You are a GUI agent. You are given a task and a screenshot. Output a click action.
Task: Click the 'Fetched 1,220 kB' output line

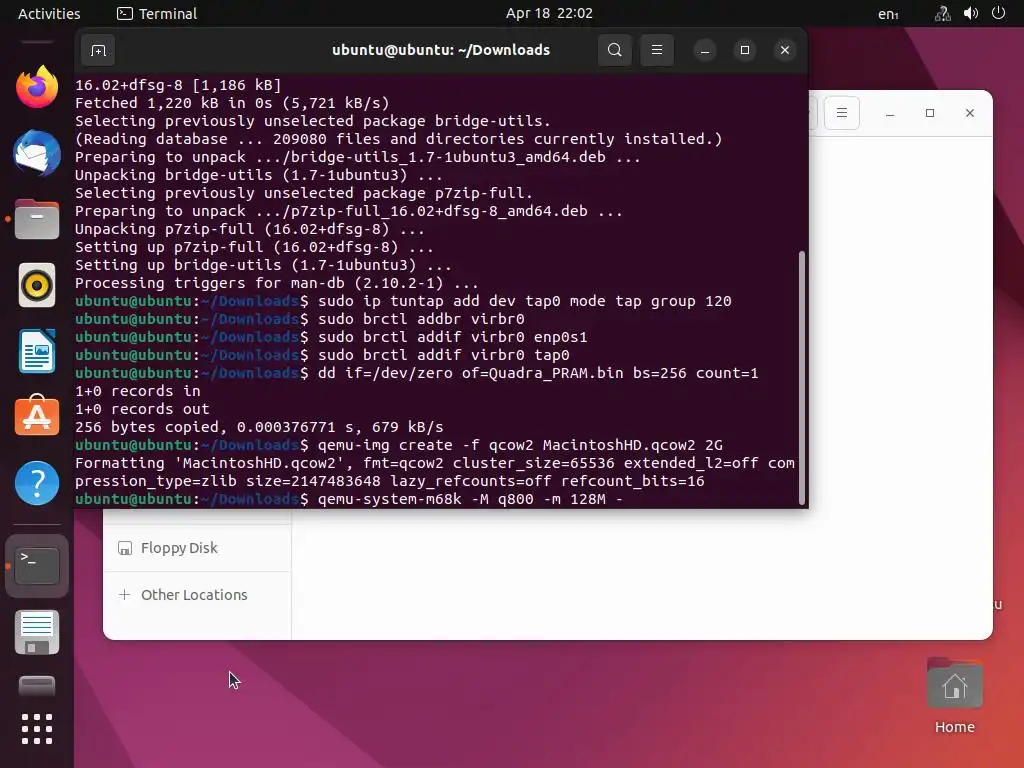pyautogui.click(x=232, y=103)
